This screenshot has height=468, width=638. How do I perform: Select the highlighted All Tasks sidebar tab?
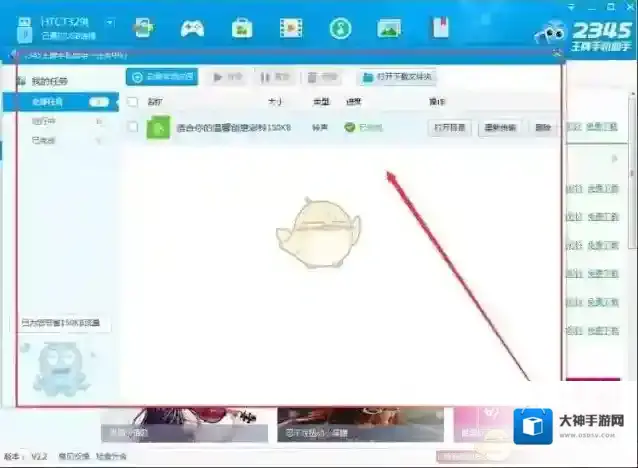pos(60,101)
